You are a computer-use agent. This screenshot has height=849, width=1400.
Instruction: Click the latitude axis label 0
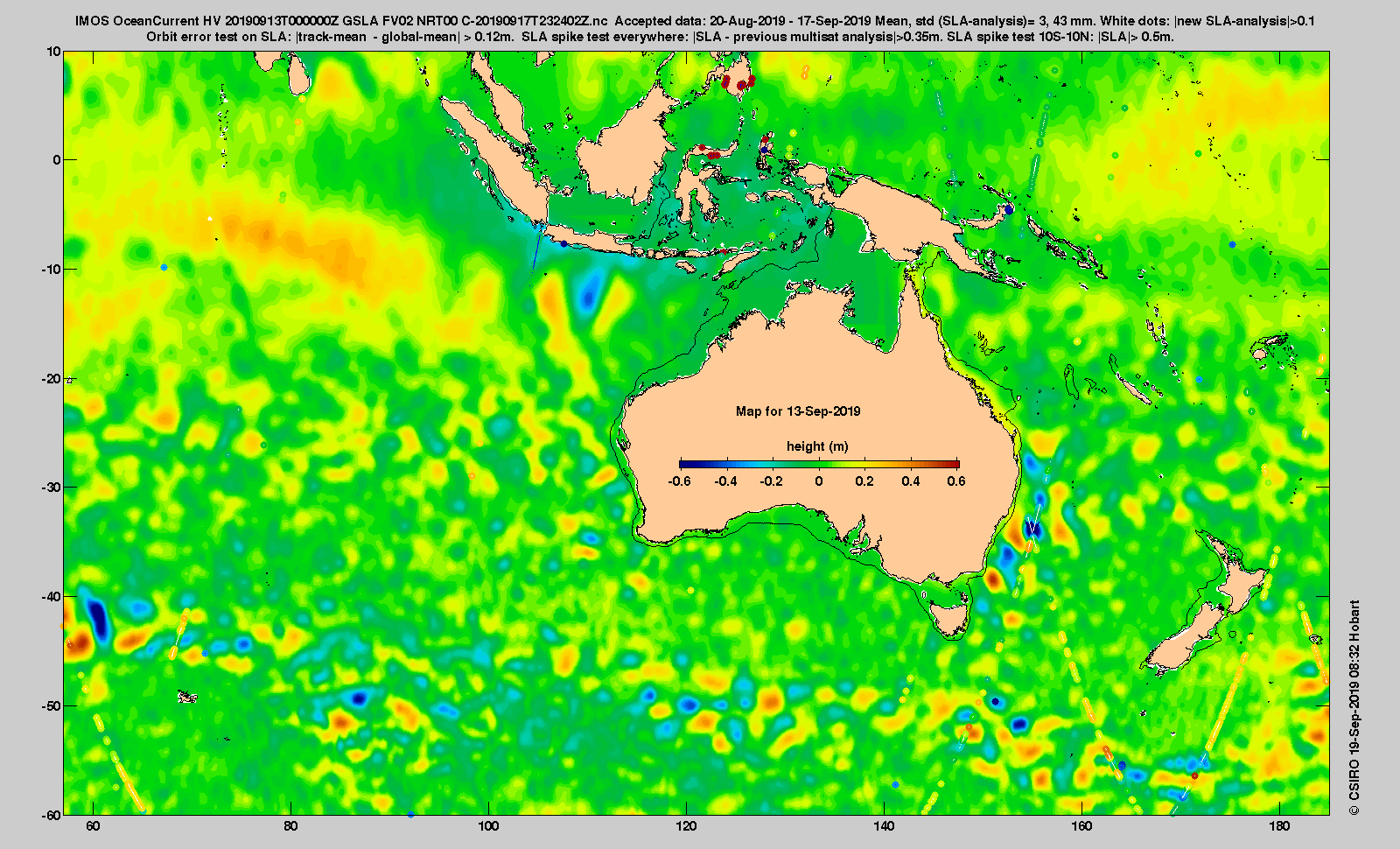point(58,160)
